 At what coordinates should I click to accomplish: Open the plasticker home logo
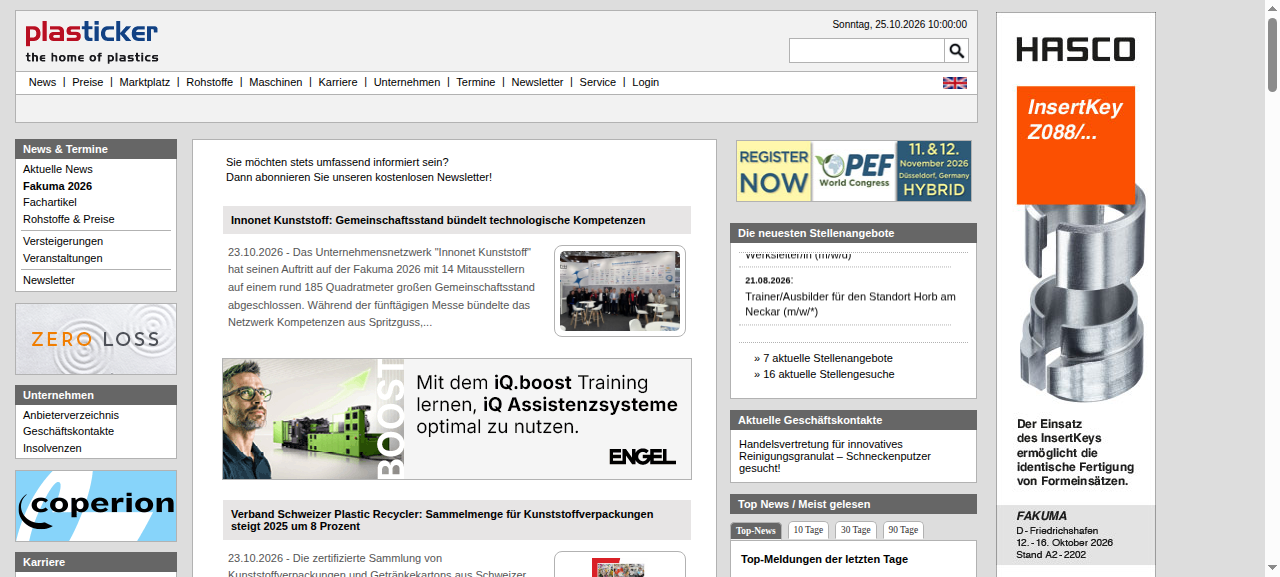[92, 42]
